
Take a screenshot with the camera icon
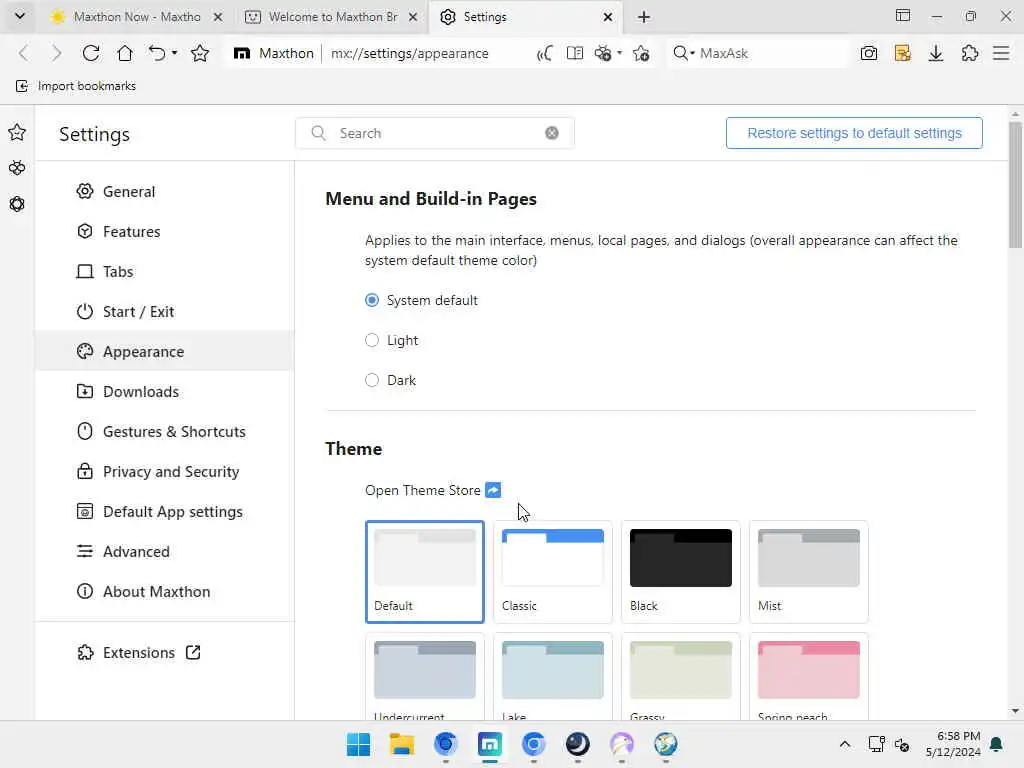[869, 54]
